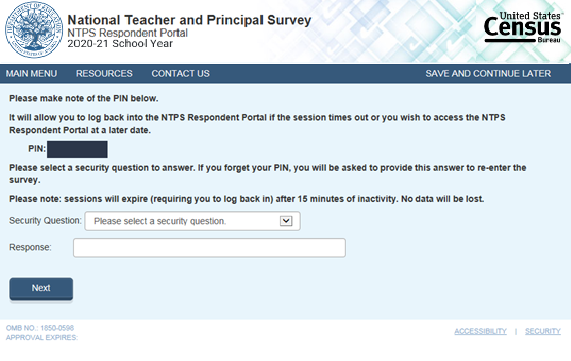Open the Security Question select box
The height and width of the screenshot is (361, 571).
192,221
